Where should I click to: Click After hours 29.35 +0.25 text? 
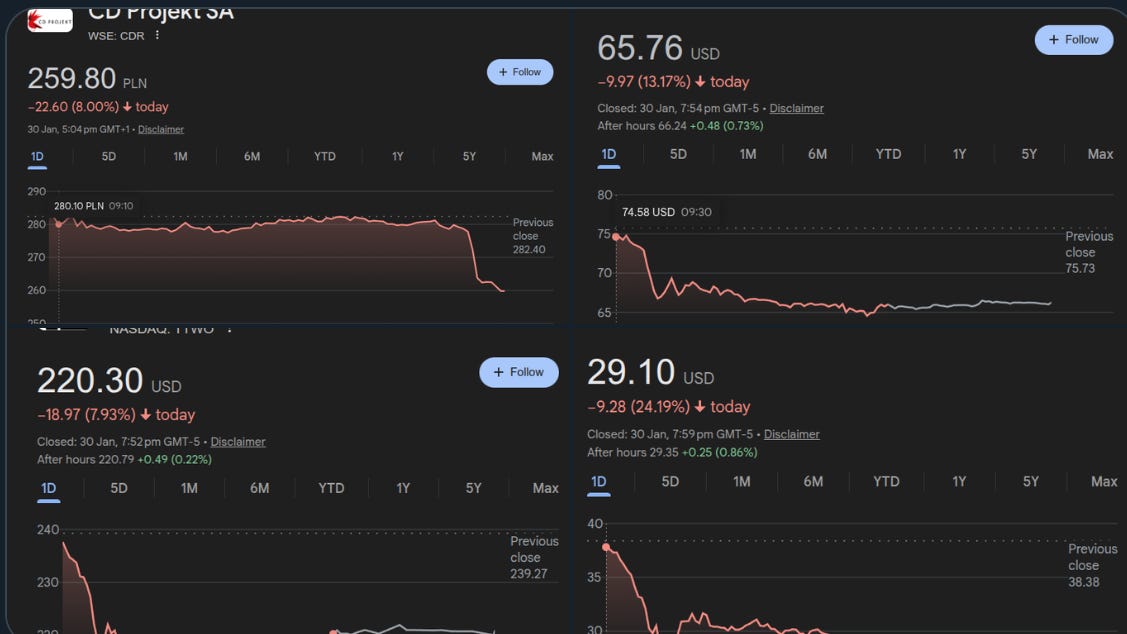click(672, 452)
